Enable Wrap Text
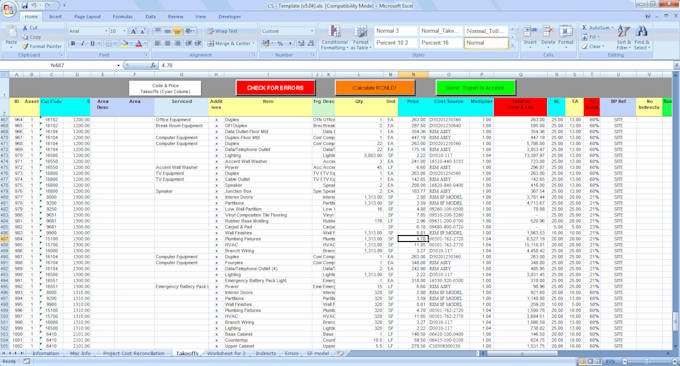This screenshot has height=366, width=680. point(222,31)
